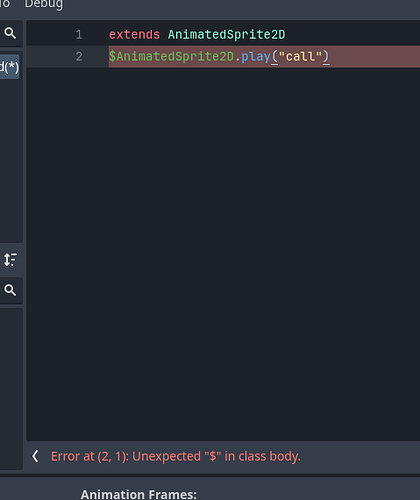Place the cursor on the extends keyword

(x=134, y=35)
